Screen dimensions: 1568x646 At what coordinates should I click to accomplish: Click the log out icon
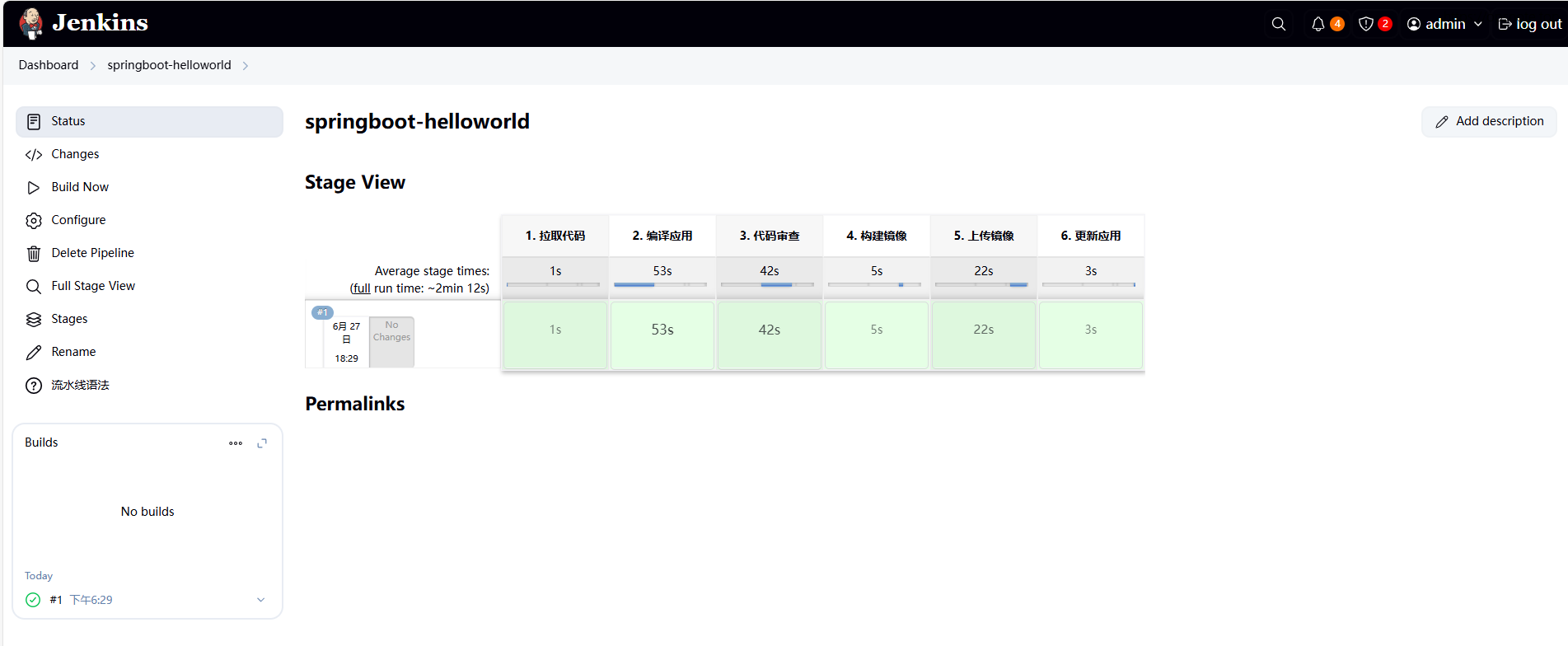pyautogui.click(x=1505, y=24)
